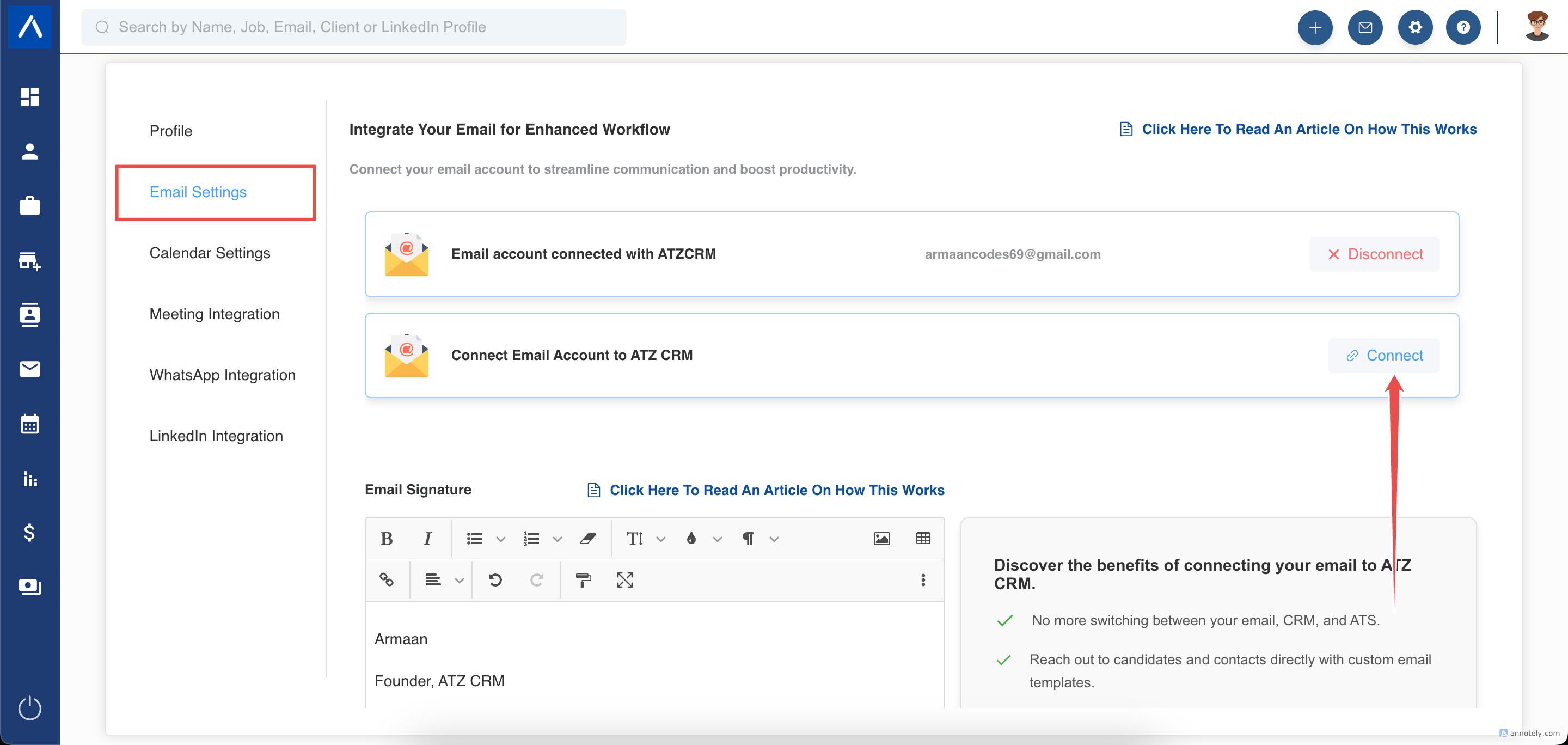Open the payments cash icon in sidebar

pyautogui.click(x=30, y=587)
